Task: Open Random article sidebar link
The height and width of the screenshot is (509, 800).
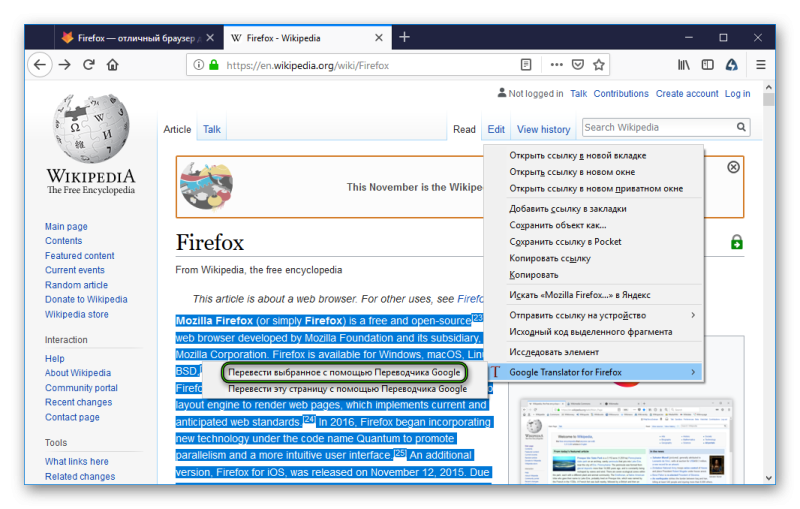Action: pos(77,285)
